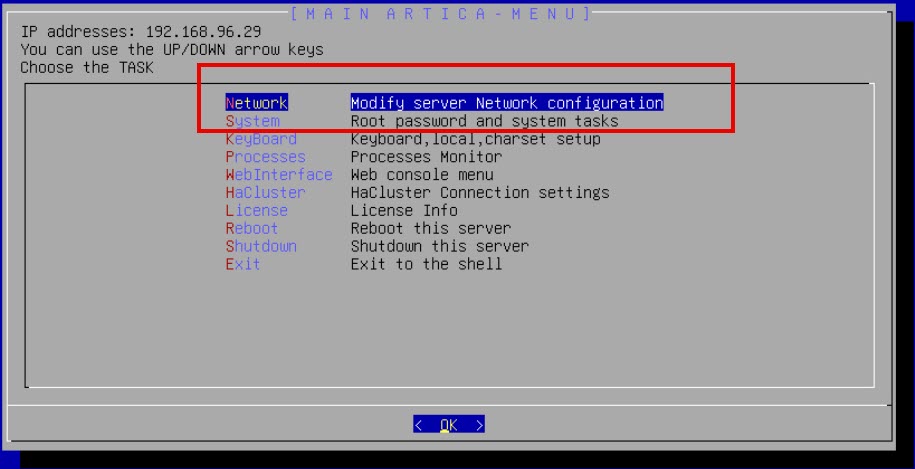
Task: Select the WebInterface menu item
Action: [x=278, y=175]
